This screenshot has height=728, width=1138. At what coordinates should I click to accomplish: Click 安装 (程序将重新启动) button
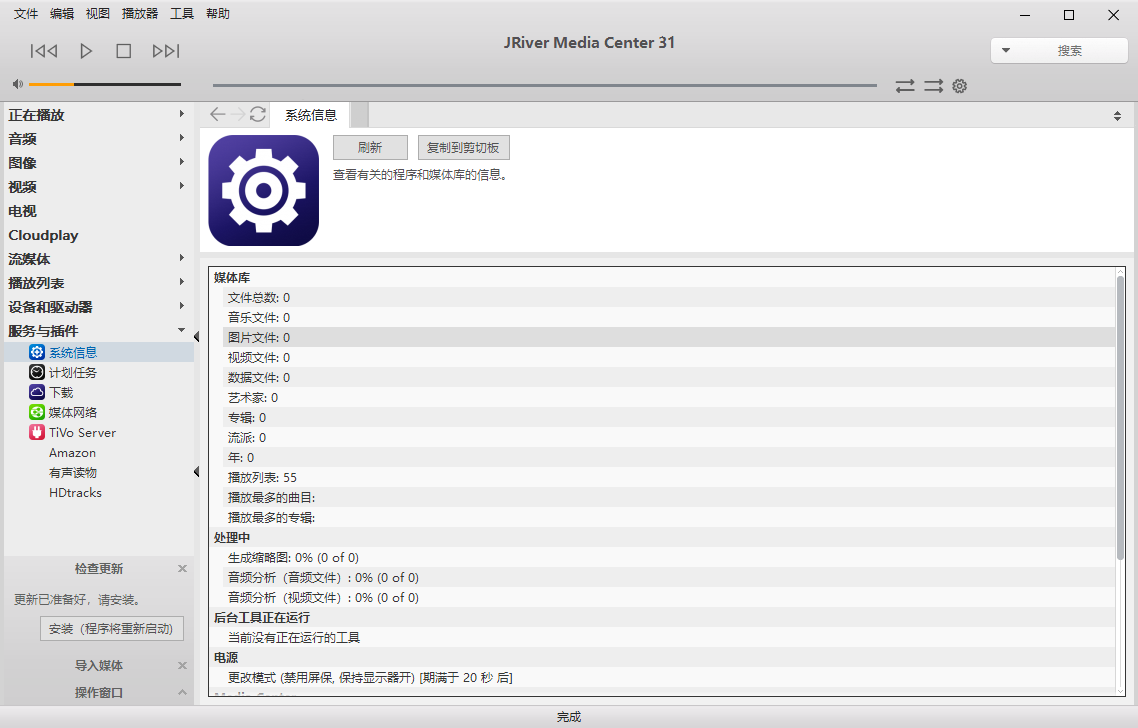coord(111,629)
